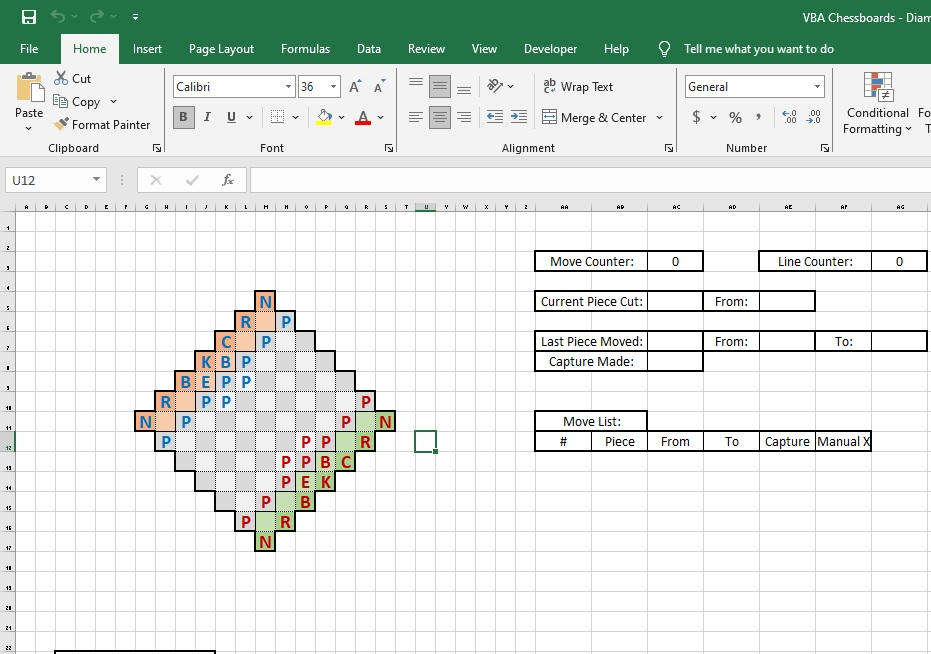Activate the Format Painter
The height and width of the screenshot is (654, 931).
pyautogui.click(x=103, y=124)
